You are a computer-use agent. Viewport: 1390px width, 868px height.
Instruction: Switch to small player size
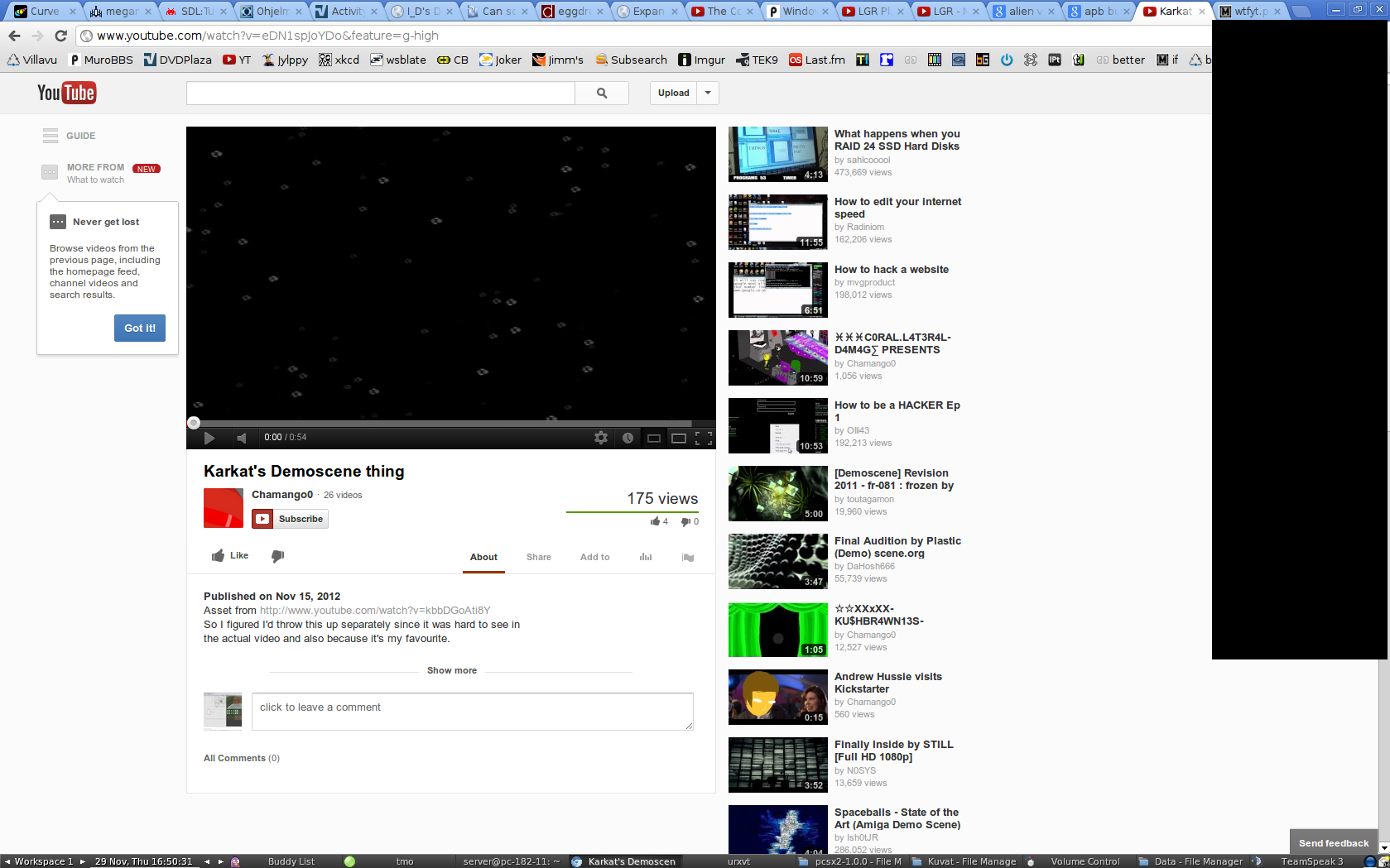pos(654,438)
